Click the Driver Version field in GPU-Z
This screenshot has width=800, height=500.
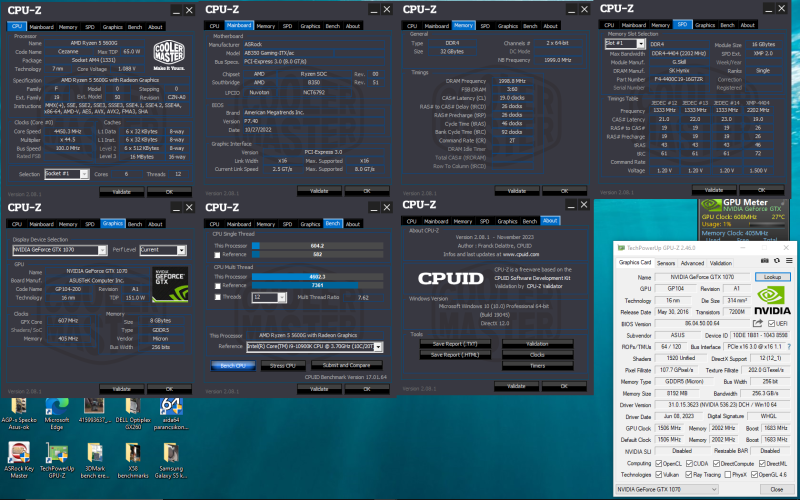click(x=722, y=405)
